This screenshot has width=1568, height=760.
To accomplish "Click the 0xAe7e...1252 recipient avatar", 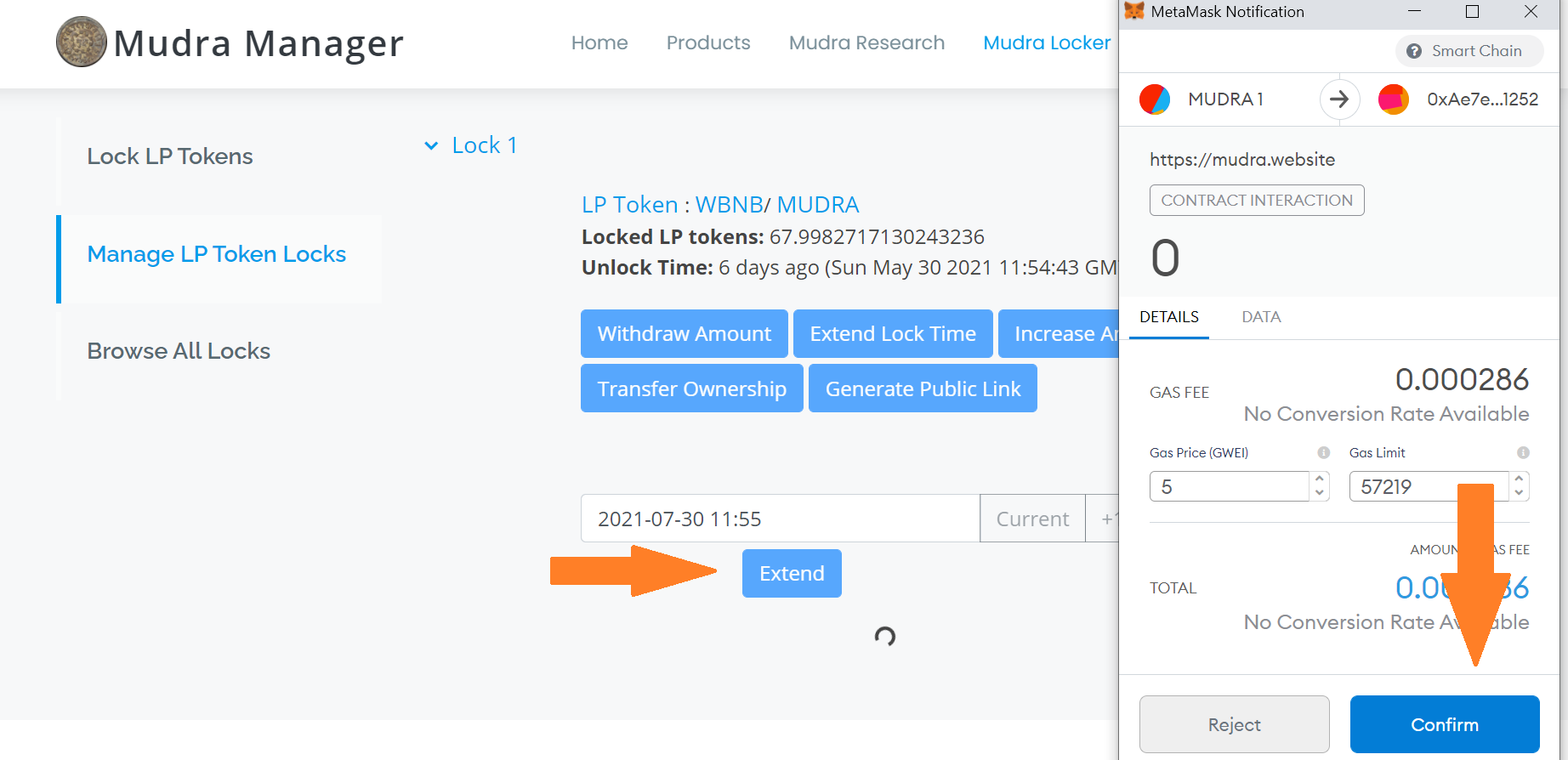I will pos(1394,99).
